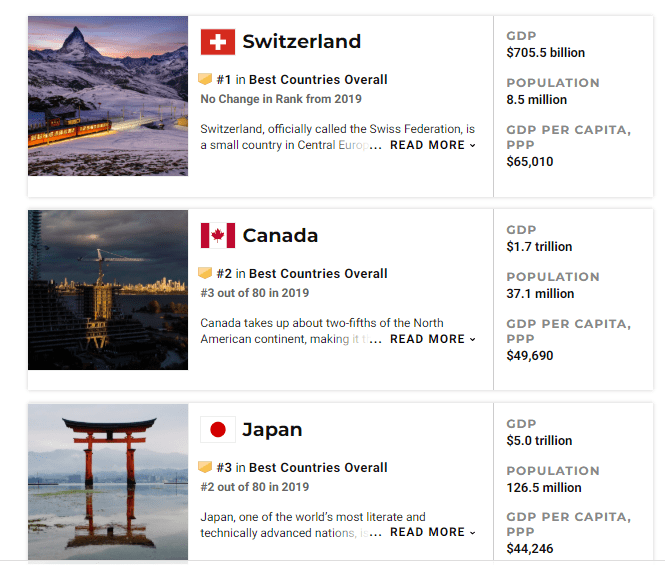
Task: Click Switzerland's Best Countries Overall link
Action: tap(318, 80)
